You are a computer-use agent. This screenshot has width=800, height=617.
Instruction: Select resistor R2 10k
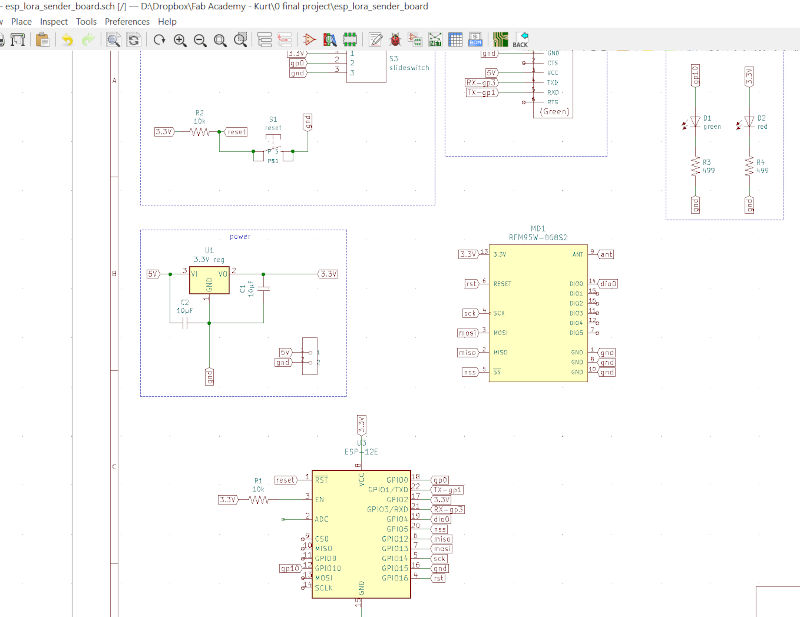click(199, 132)
